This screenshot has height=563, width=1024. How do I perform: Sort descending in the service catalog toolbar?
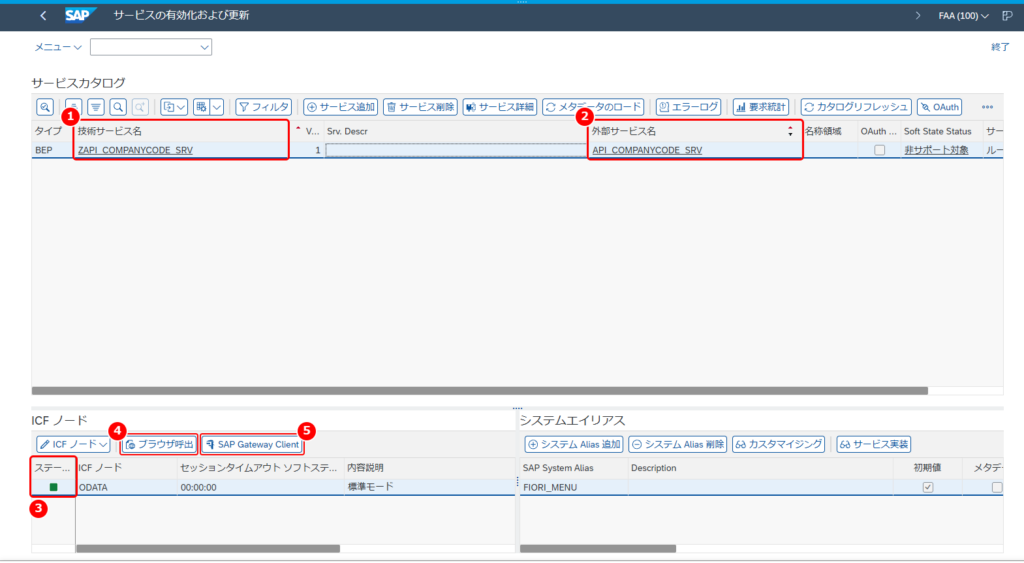[x=96, y=107]
